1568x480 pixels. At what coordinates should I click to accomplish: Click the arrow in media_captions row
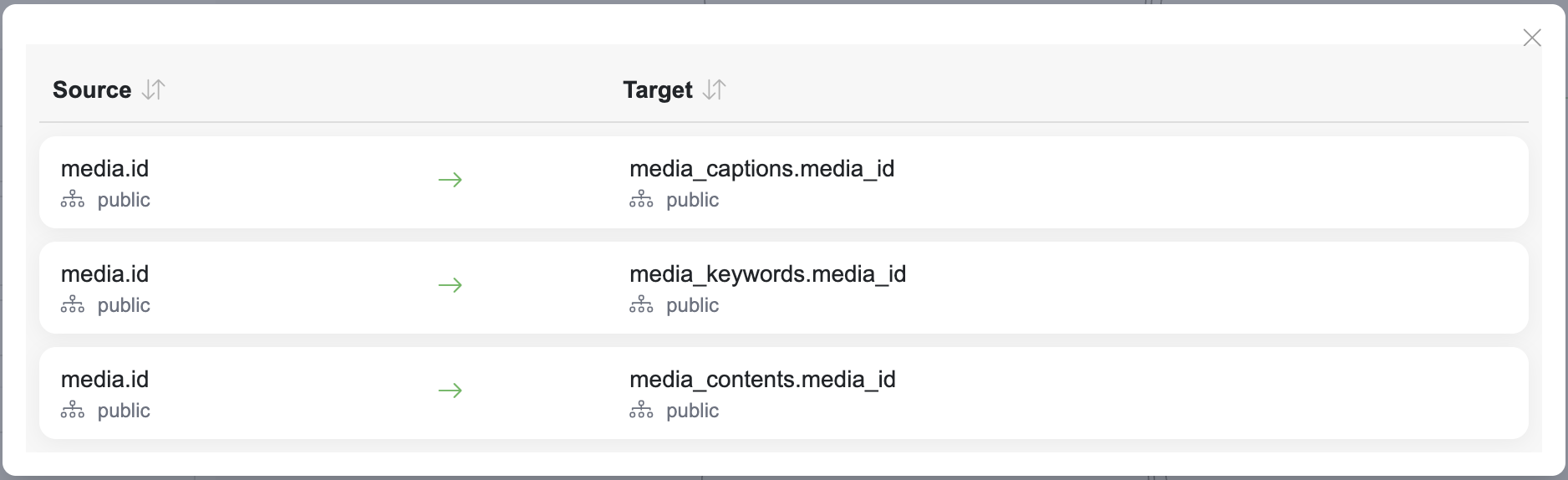(450, 180)
